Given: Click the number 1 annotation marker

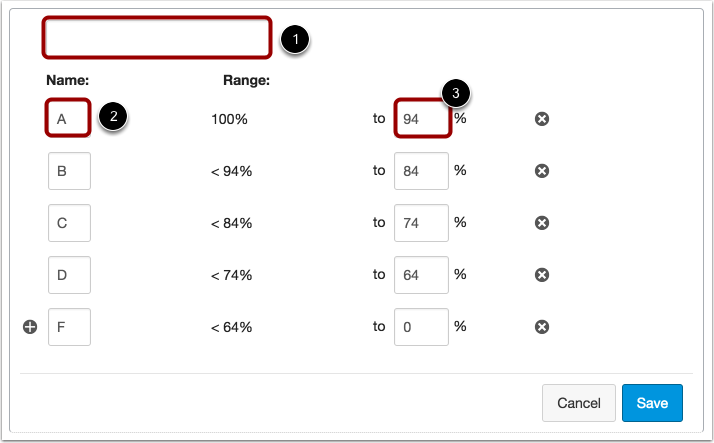Looking at the screenshot, I should click(x=294, y=39).
